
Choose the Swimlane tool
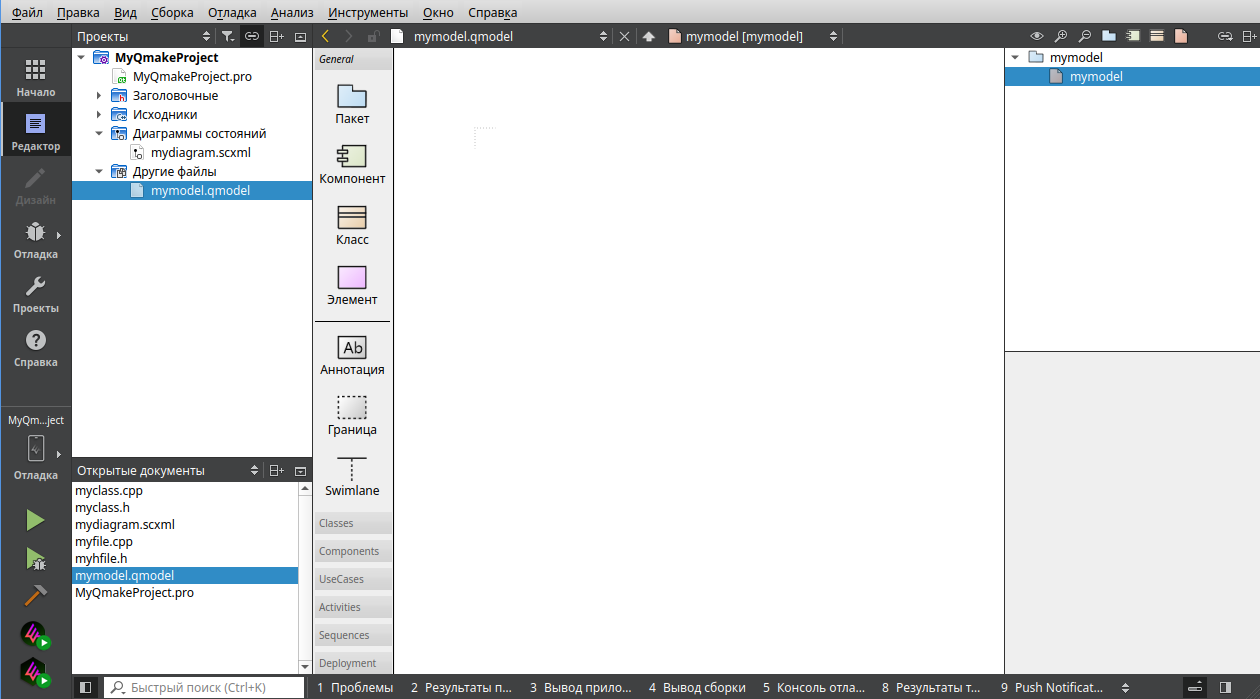point(352,476)
